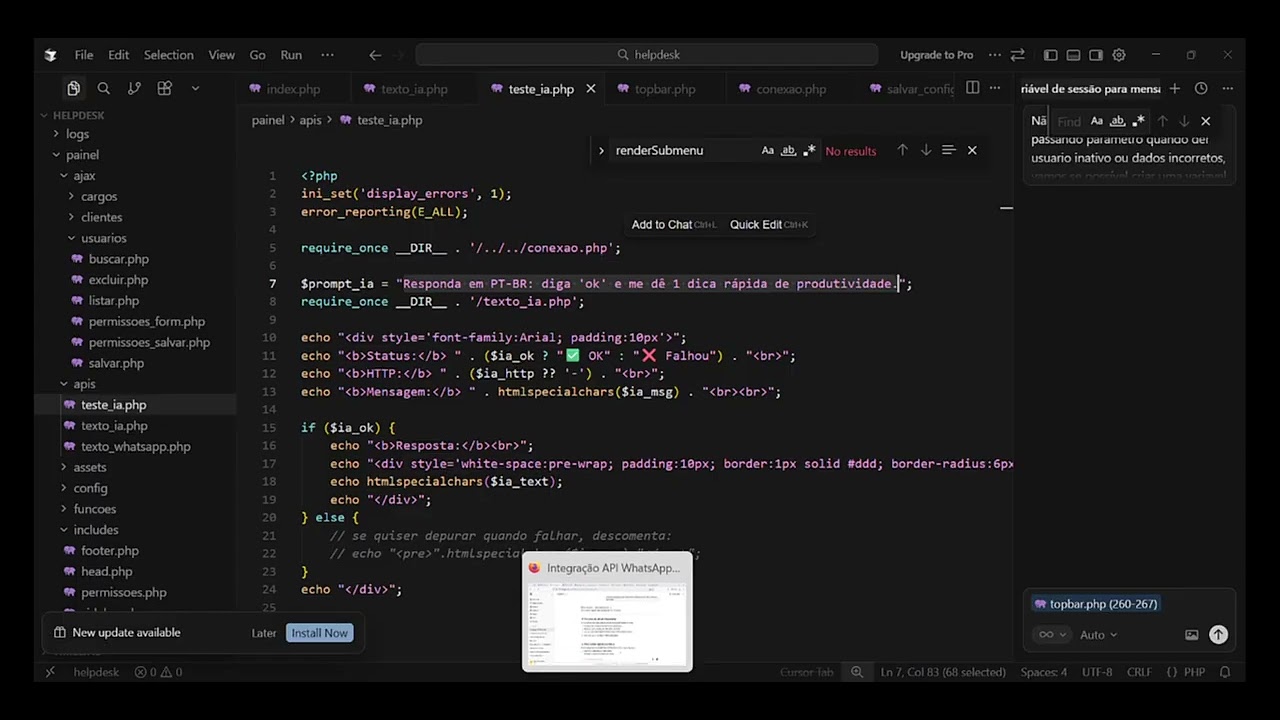This screenshot has height=720, width=1280.
Task: Show chat history clock icon
Action: tap(1201, 89)
